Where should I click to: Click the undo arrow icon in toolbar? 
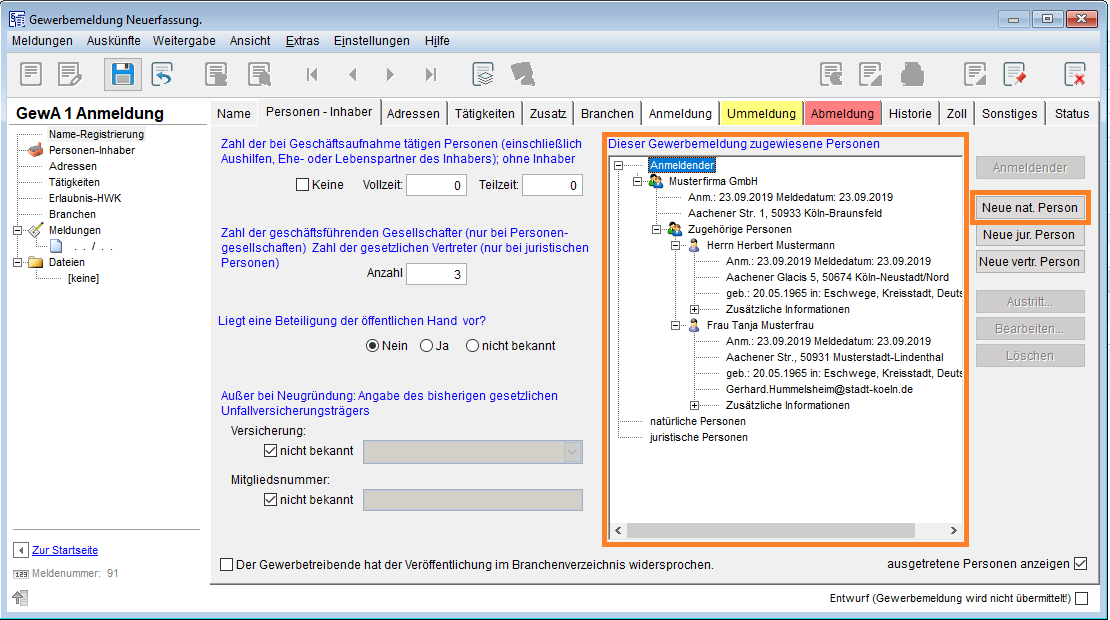pyautogui.click(x=163, y=74)
